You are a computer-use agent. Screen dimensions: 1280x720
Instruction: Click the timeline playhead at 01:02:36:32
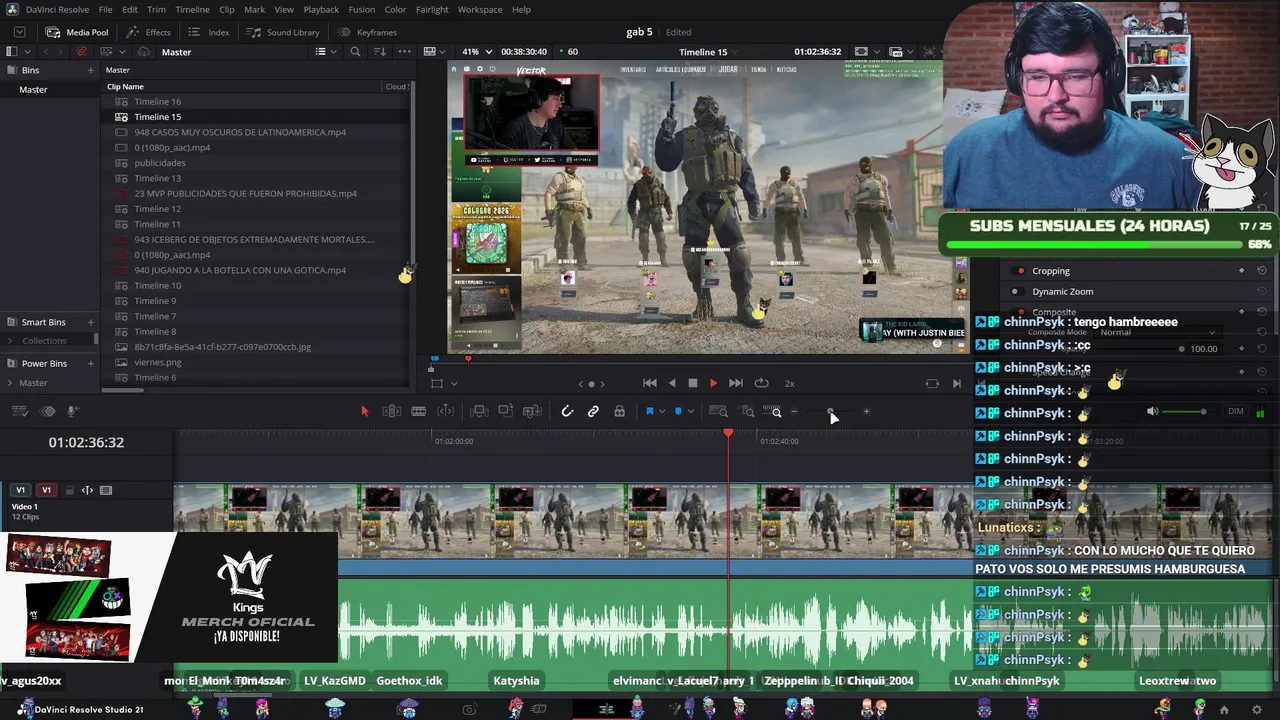tap(728, 432)
